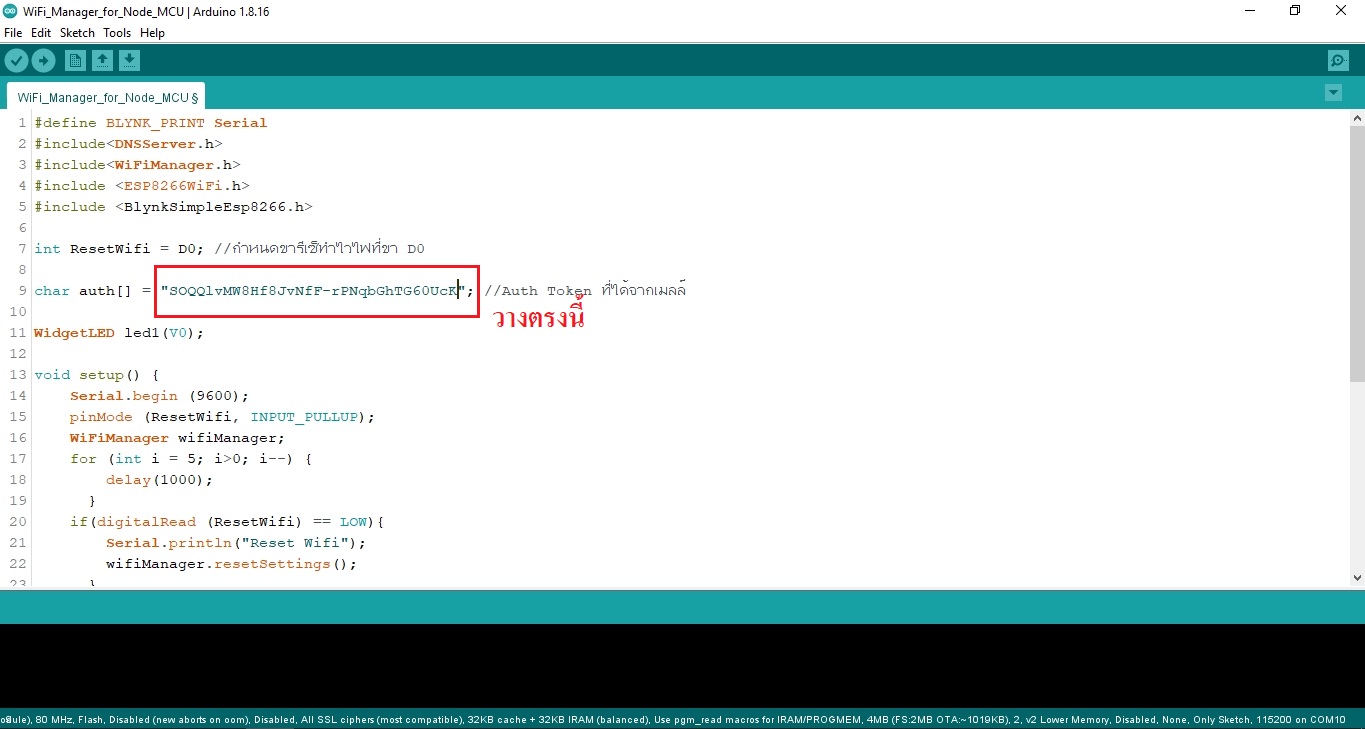
Task: Open the Sketch menu
Action: (x=77, y=33)
